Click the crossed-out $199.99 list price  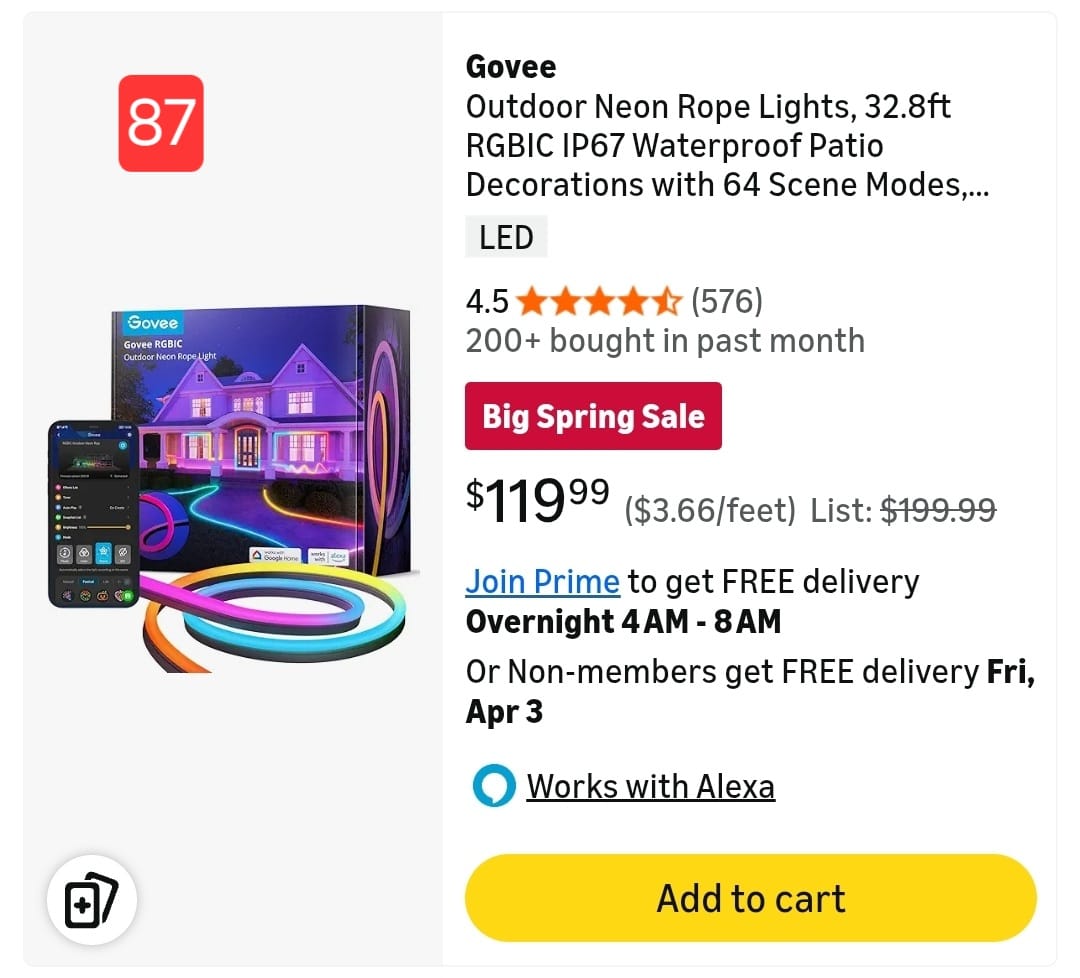click(937, 511)
